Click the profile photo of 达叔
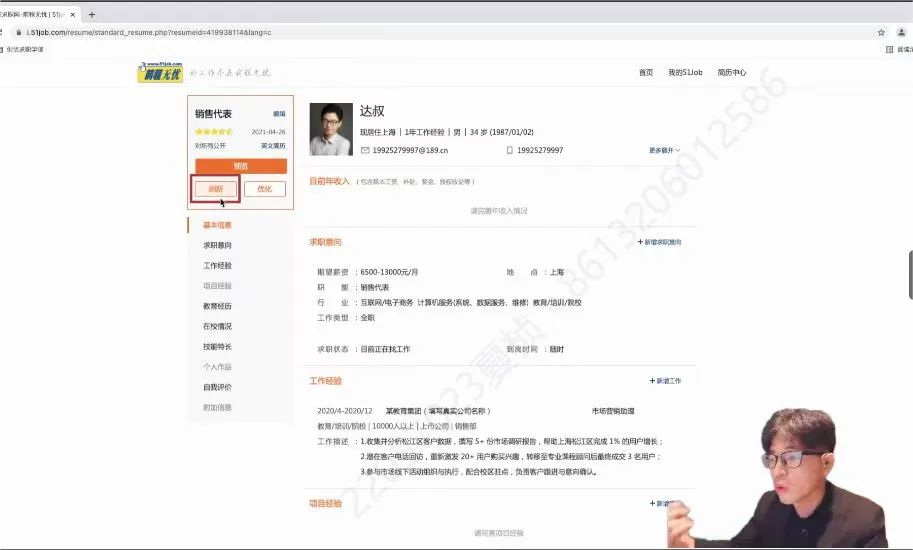Image resolution: width=913 pixels, height=550 pixels. click(x=331, y=129)
